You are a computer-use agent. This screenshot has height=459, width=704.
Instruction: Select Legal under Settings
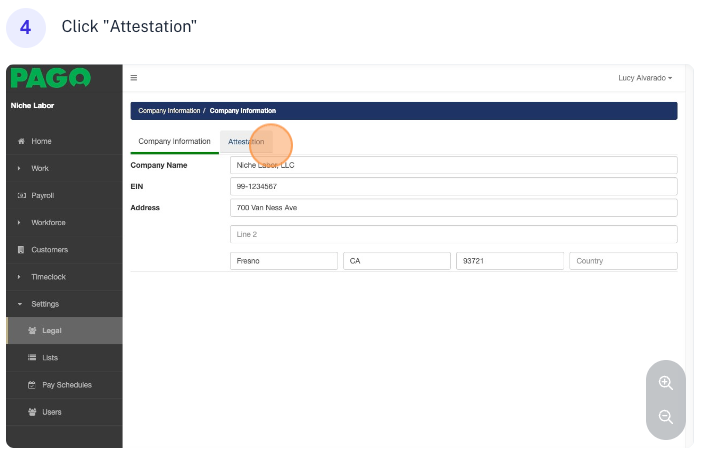tap(52, 330)
